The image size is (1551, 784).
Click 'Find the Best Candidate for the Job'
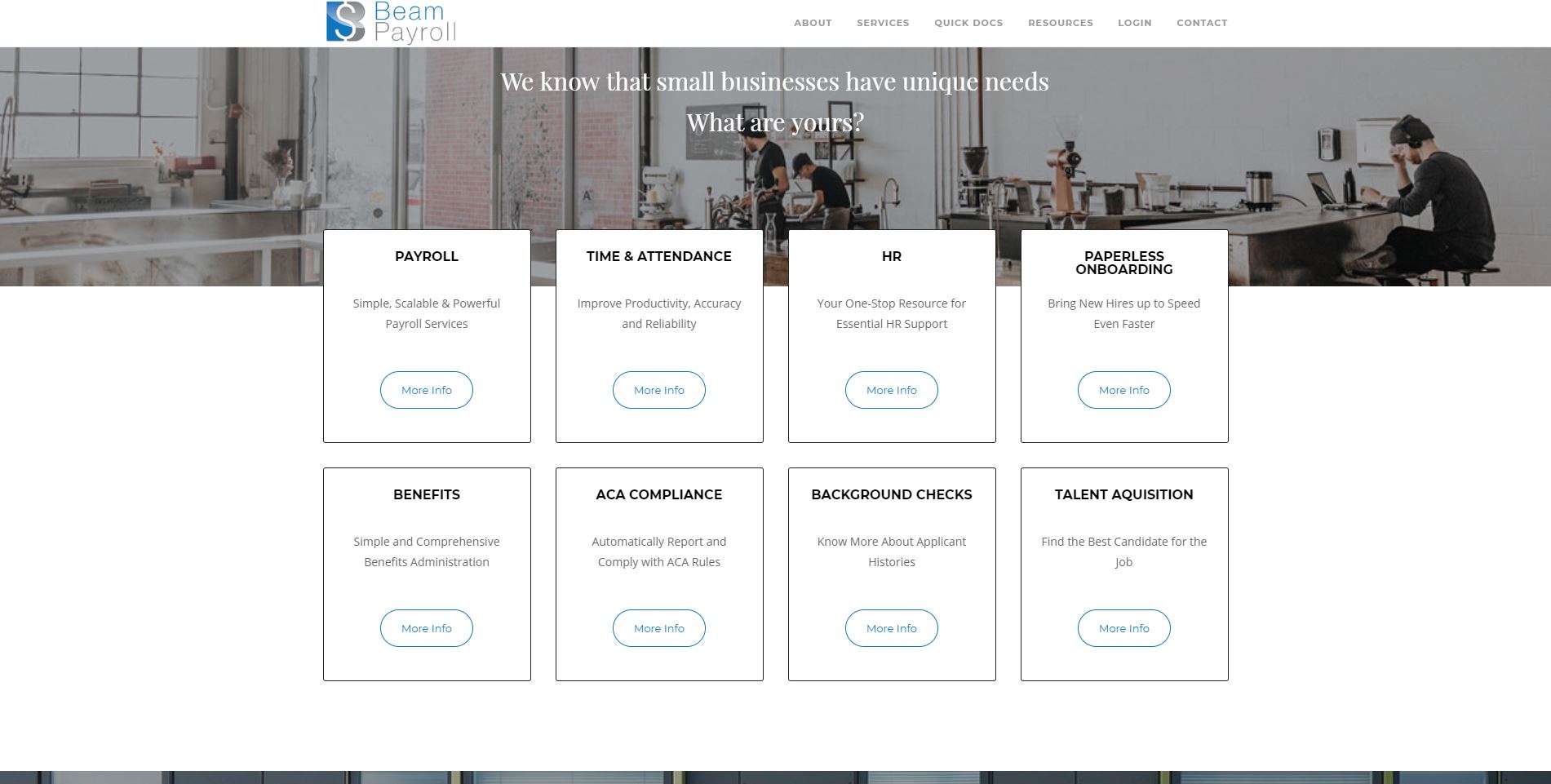click(x=1124, y=551)
